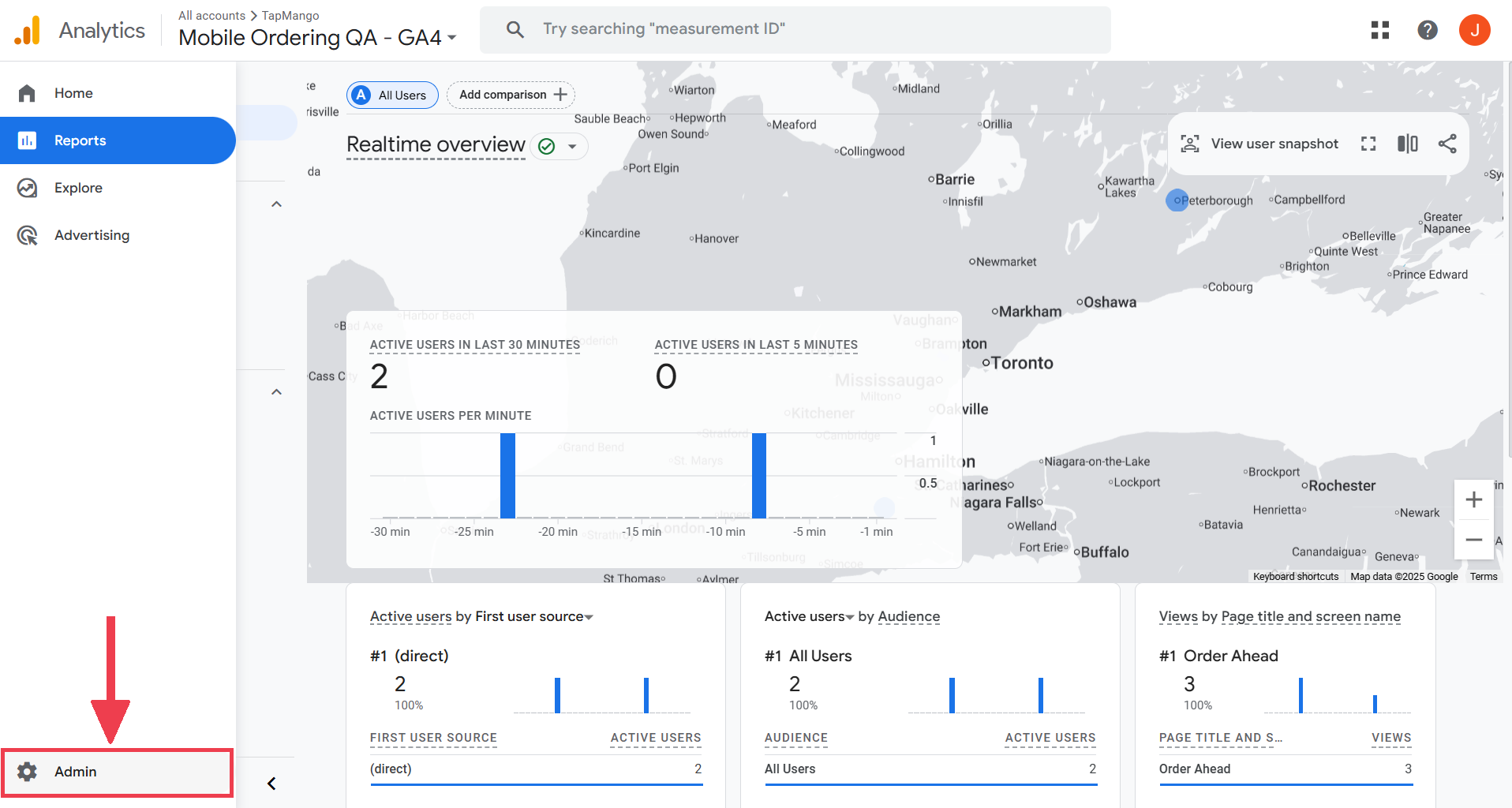
Task: Toggle the All Users comparison chip
Action: point(392,95)
